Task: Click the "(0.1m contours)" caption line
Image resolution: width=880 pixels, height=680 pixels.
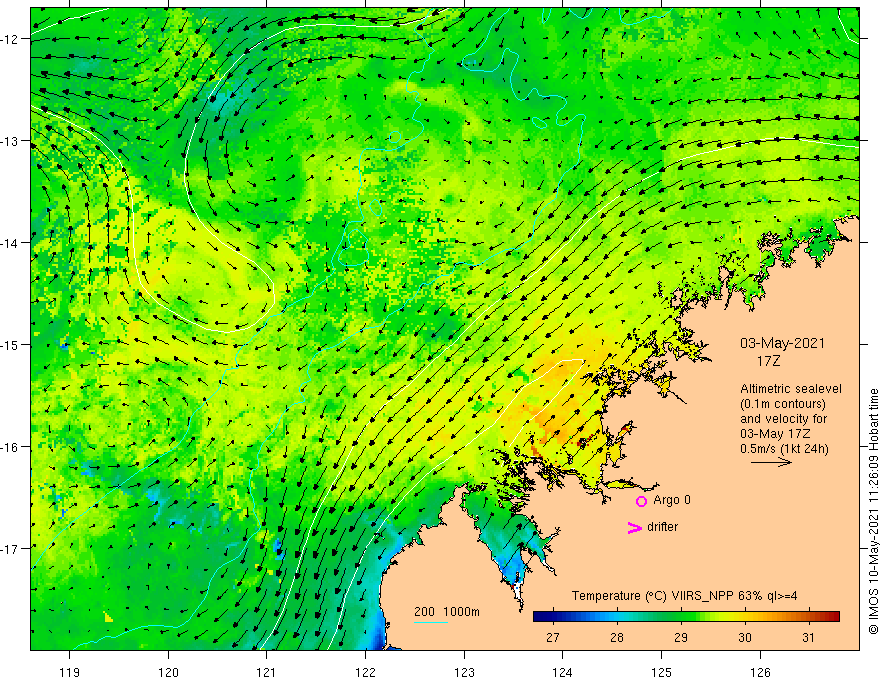Action: [782, 404]
